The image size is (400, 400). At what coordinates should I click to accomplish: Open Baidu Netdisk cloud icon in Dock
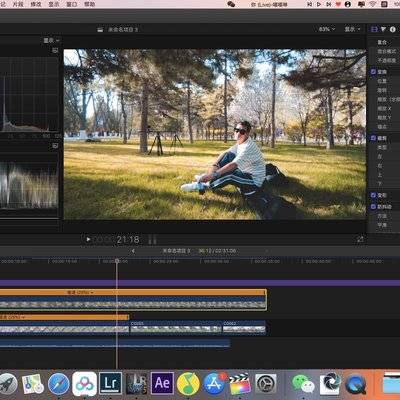point(84,384)
